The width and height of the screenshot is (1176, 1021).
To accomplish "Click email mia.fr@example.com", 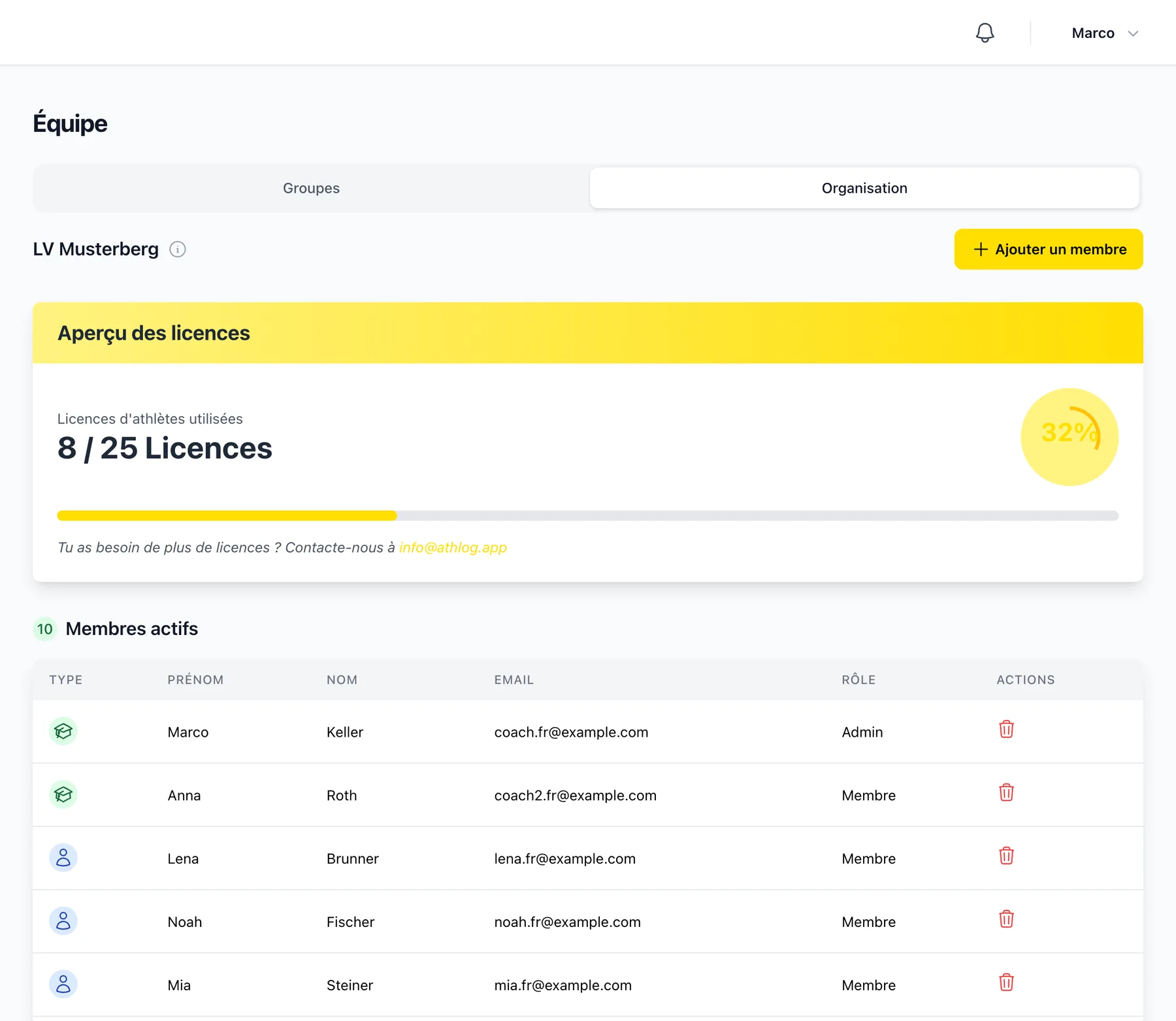I will 563,986.
